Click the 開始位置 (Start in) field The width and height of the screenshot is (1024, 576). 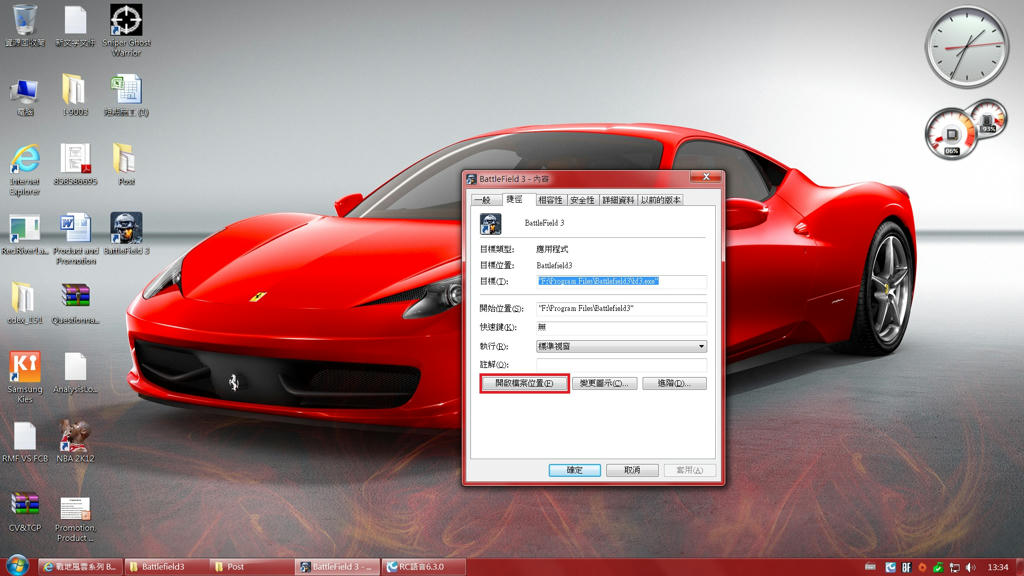point(621,308)
